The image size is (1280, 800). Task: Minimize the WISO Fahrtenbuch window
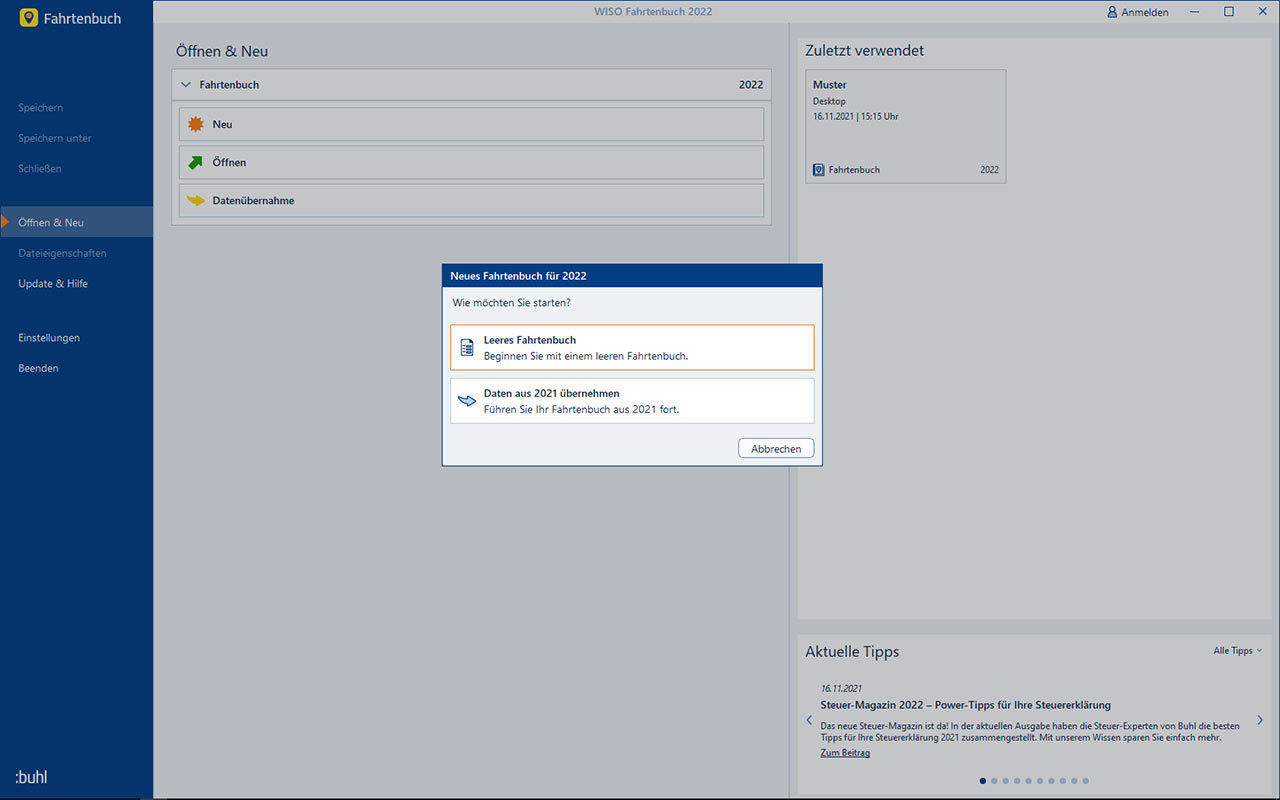[x=1197, y=12]
